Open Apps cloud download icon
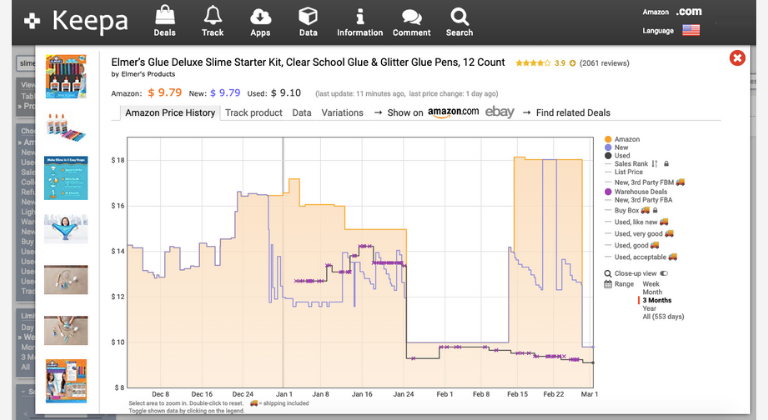768x420 pixels. (x=260, y=16)
